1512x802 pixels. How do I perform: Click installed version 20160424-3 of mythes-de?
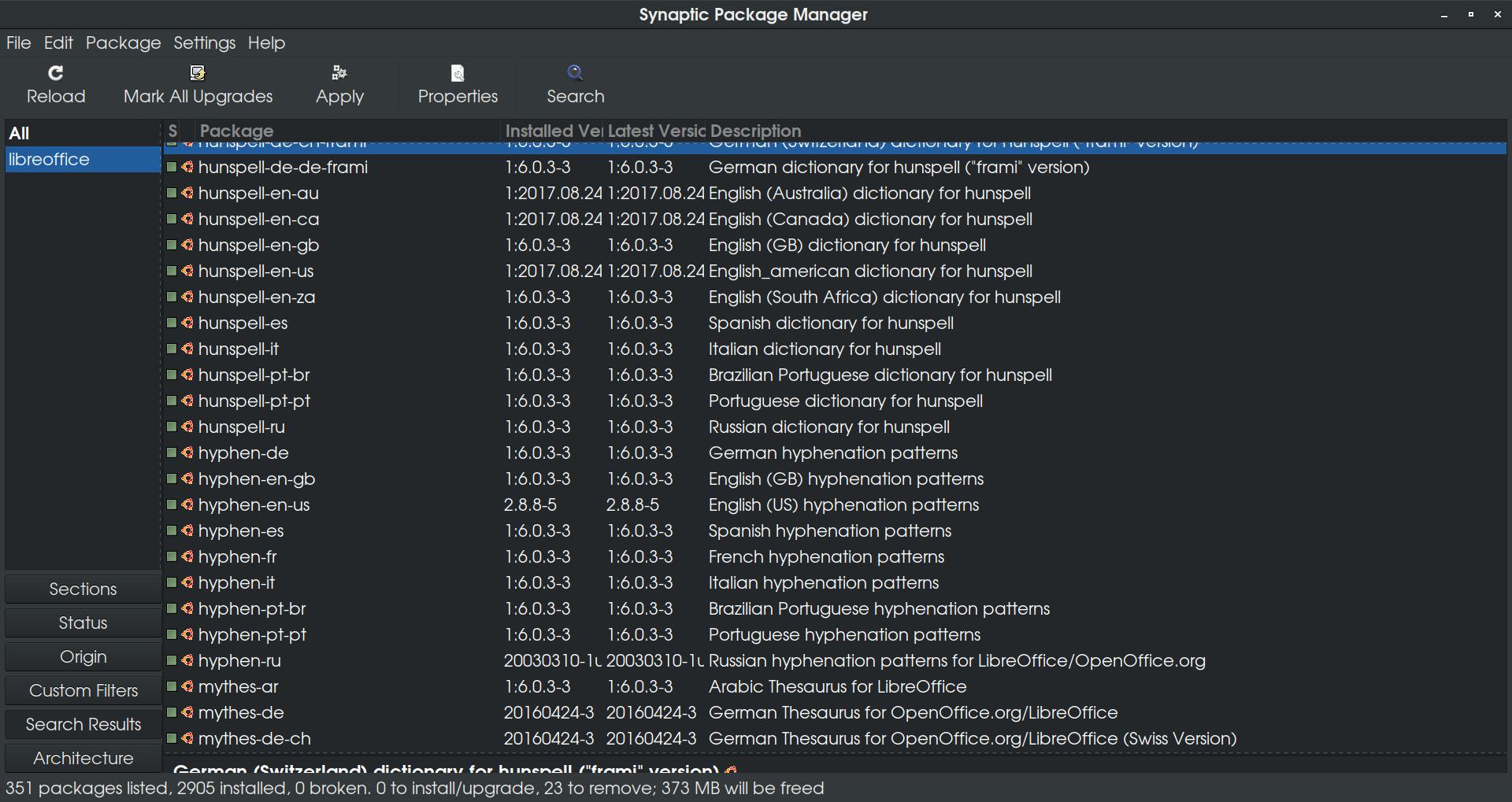(x=549, y=712)
